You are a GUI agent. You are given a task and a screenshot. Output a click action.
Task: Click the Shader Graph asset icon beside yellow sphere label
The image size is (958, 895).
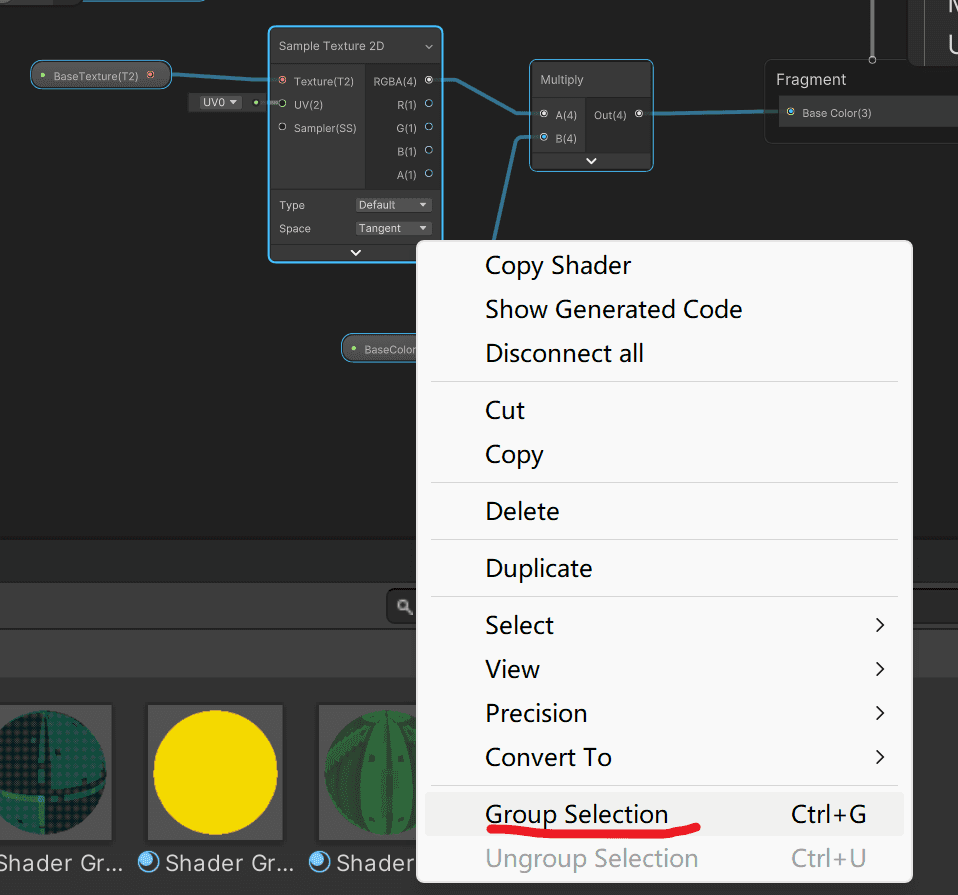point(148,862)
